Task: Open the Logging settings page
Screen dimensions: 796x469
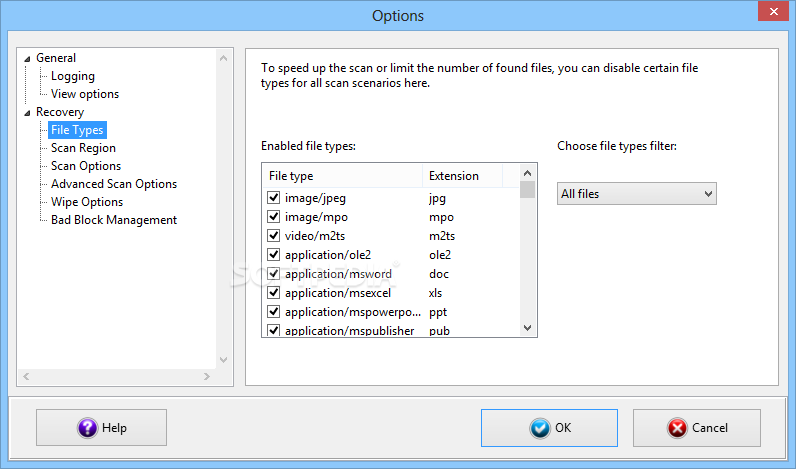Action: [73, 76]
